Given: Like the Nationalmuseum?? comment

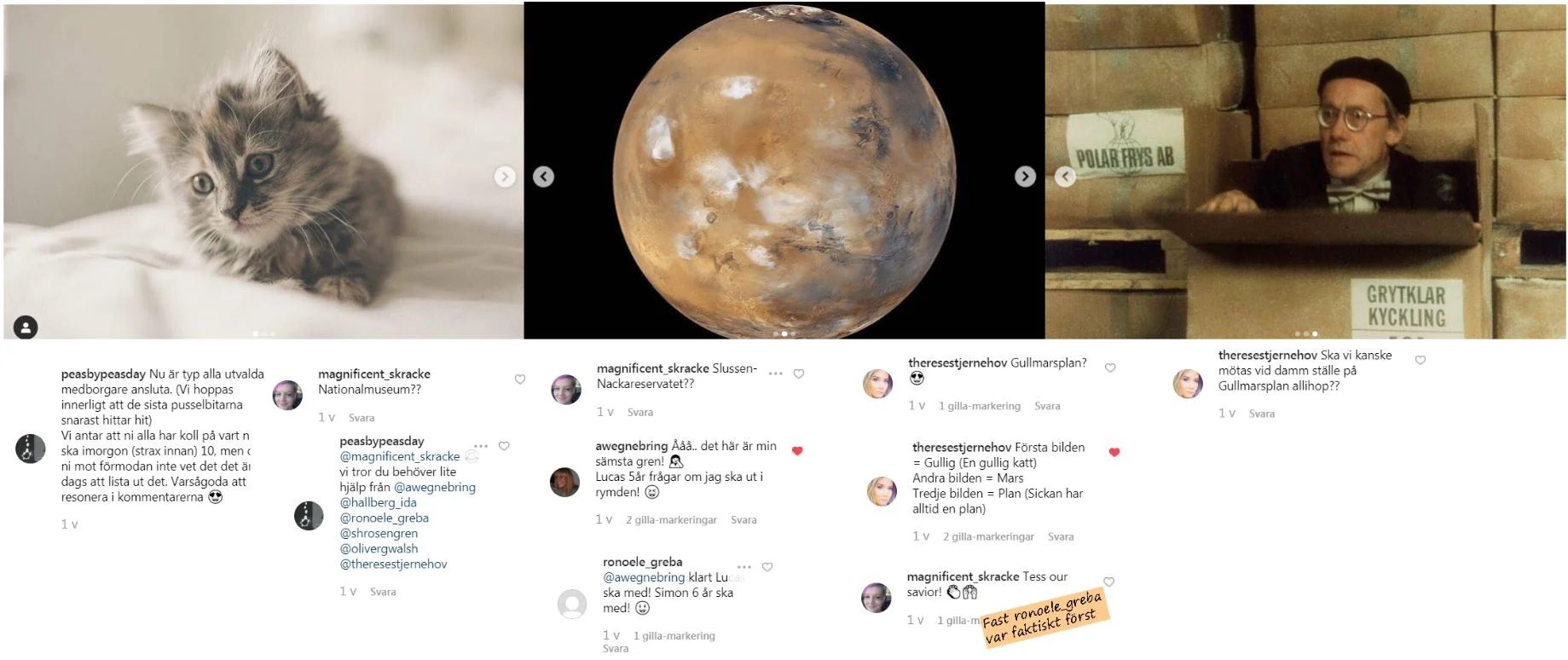Looking at the screenshot, I should (520, 379).
